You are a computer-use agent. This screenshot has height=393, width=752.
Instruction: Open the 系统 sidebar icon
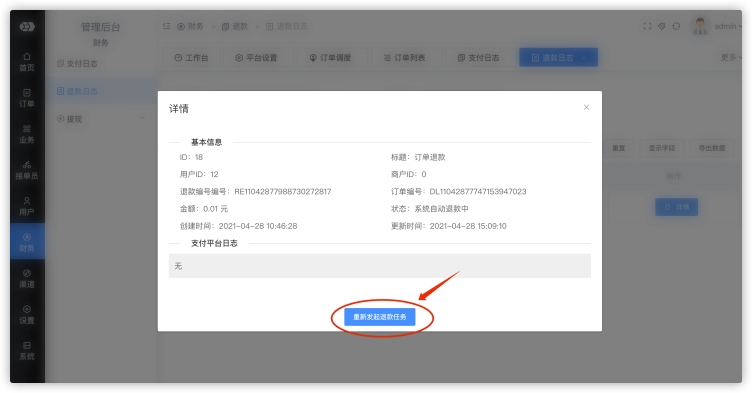click(x=27, y=350)
